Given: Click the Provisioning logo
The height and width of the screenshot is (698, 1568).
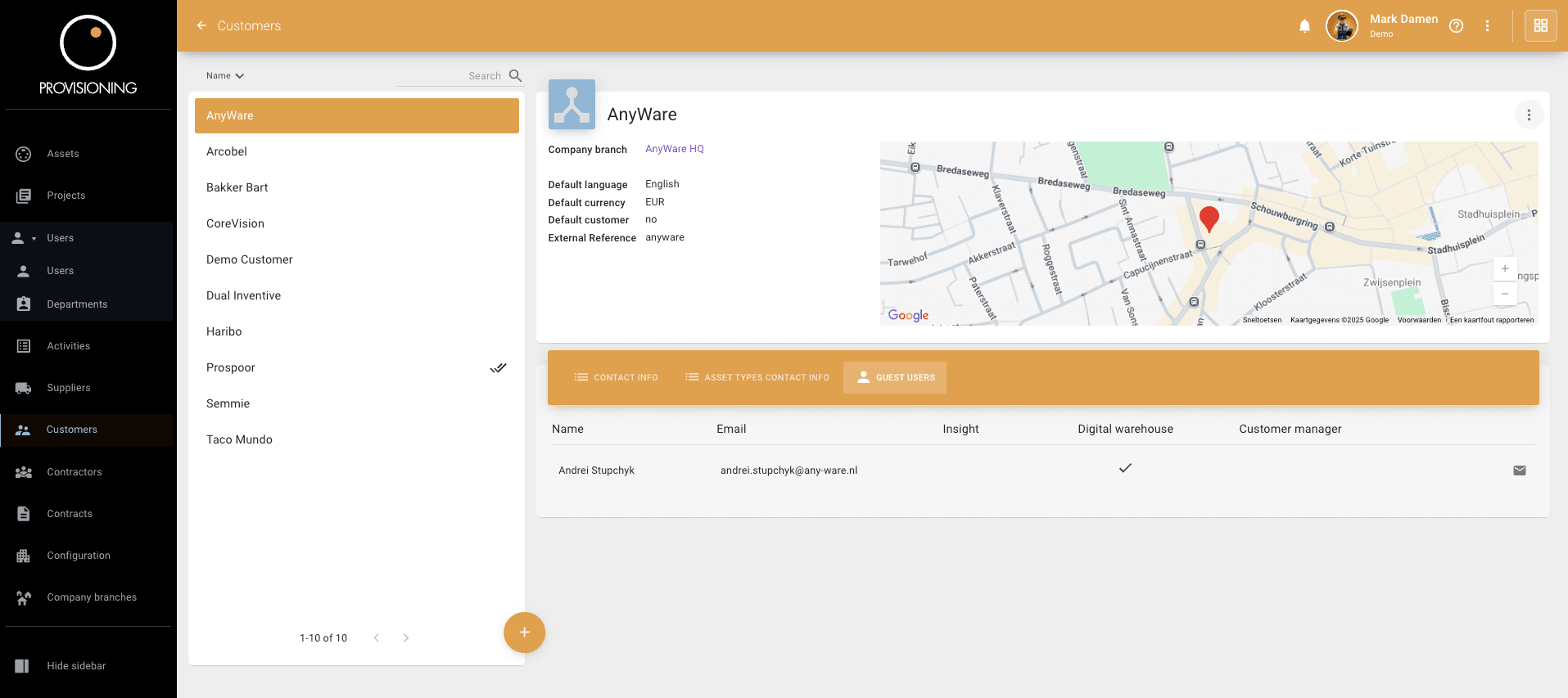Looking at the screenshot, I should (x=88, y=55).
